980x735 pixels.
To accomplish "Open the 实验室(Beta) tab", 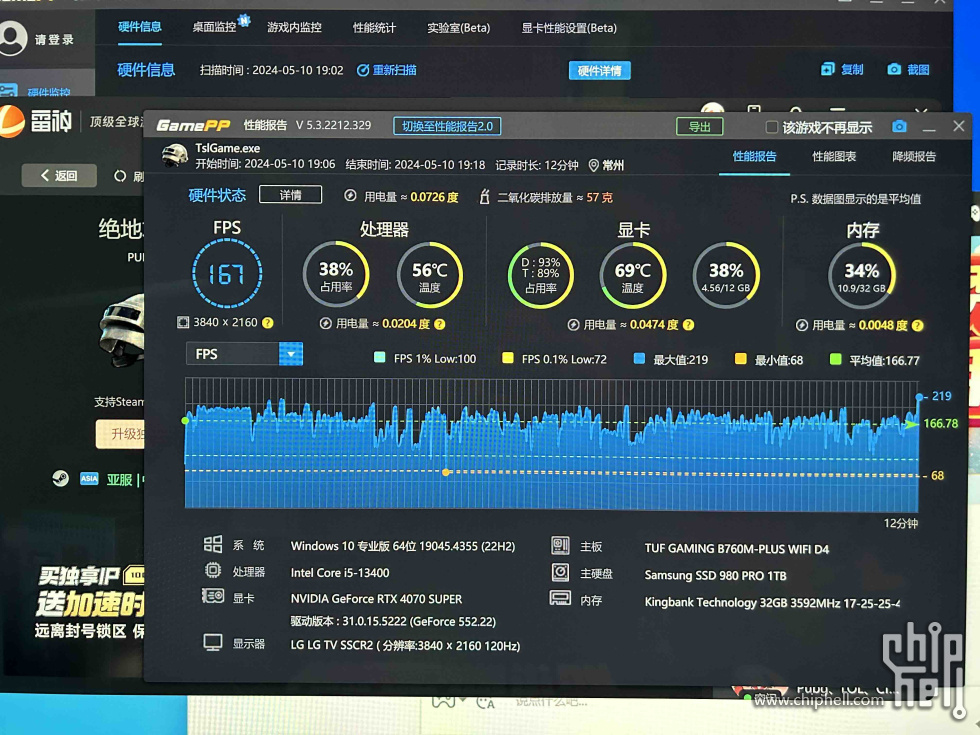I will coord(459,28).
